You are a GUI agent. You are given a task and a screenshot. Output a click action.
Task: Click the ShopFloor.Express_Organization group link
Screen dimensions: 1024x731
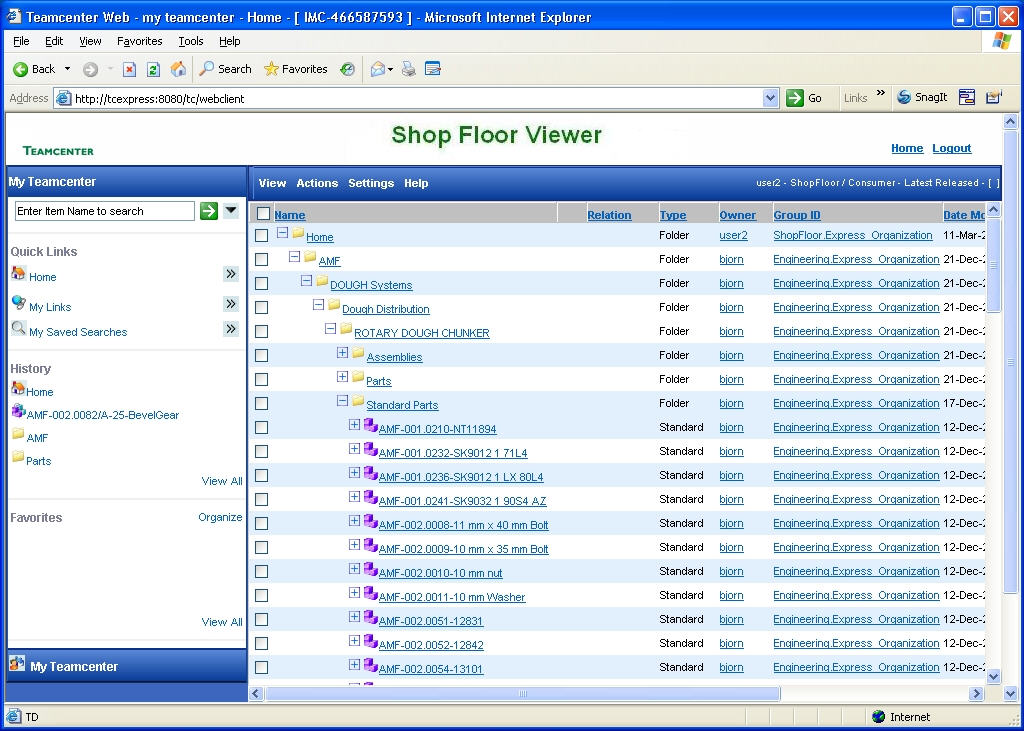[x=852, y=235]
